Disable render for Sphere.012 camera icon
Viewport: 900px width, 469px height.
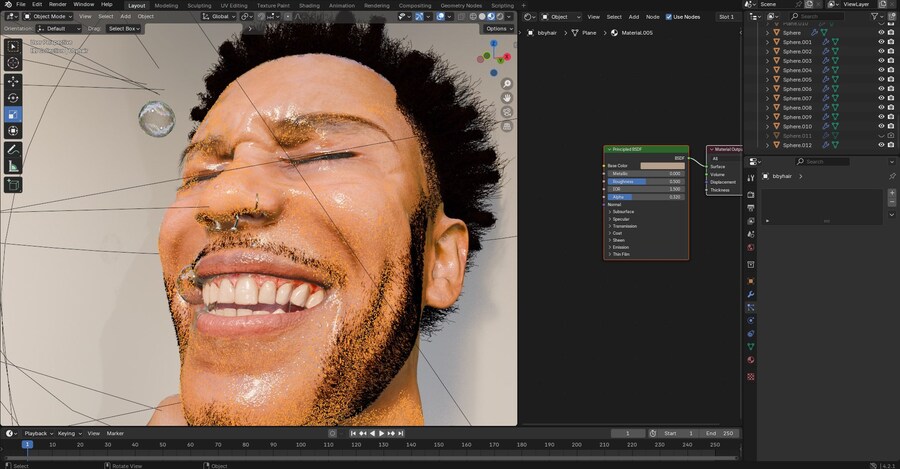[891, 145]
